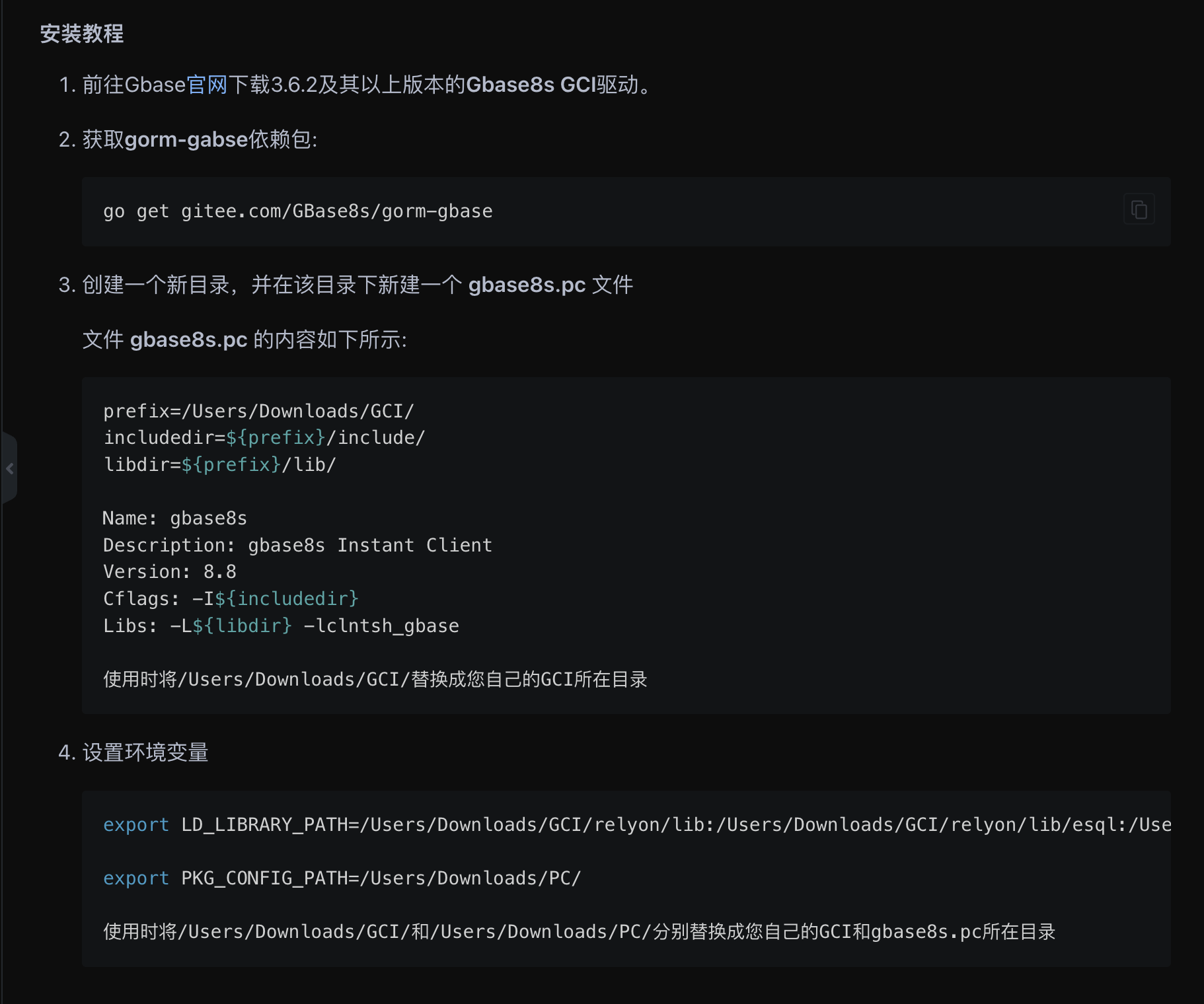The height and width of the screenshot is (1004, 1204).
Task: Select the bold Gbase8s GCI text
Action: tap(531, 85)
